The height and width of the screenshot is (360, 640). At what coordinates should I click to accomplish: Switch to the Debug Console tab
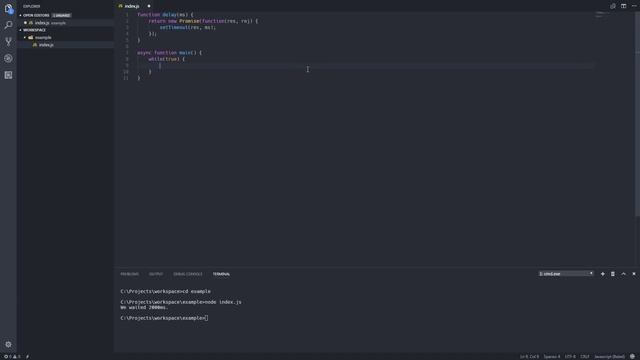pyautogui.click(x=188, y=274)
